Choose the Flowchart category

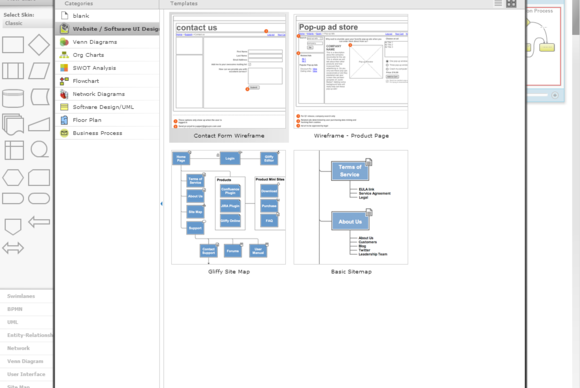(107, 81)
